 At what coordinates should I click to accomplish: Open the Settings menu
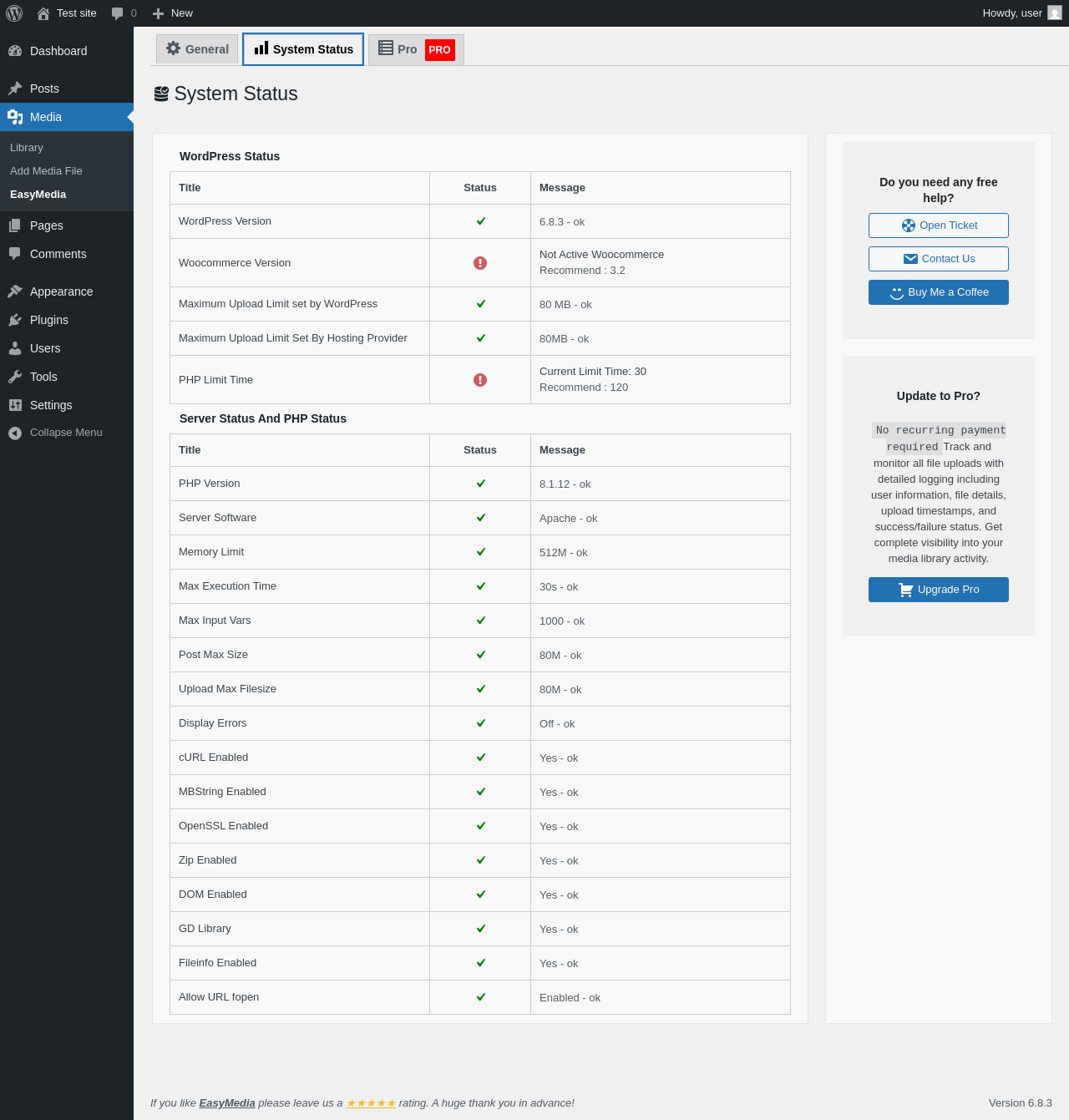point(67,405)
